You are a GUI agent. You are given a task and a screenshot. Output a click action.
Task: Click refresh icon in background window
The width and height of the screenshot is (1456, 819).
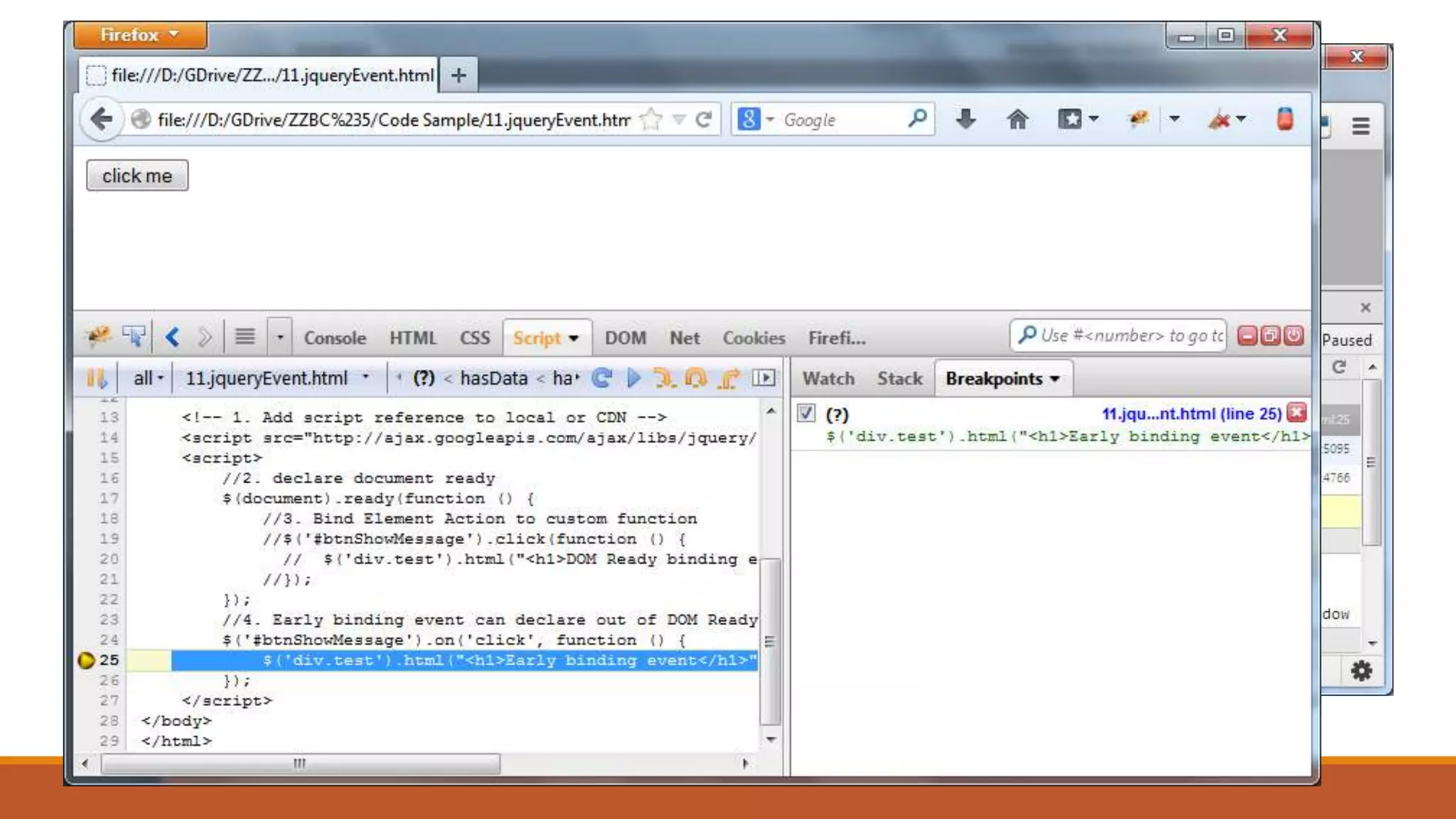[x=1339, y=367]
